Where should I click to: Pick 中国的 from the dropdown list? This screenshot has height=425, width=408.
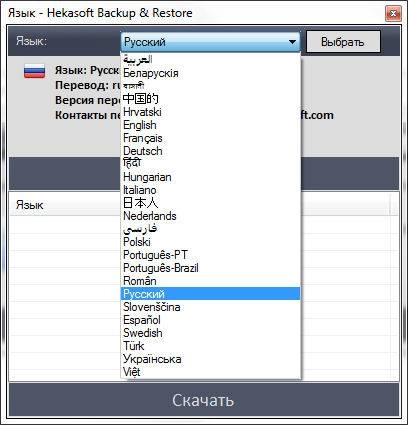coord(211,99)
